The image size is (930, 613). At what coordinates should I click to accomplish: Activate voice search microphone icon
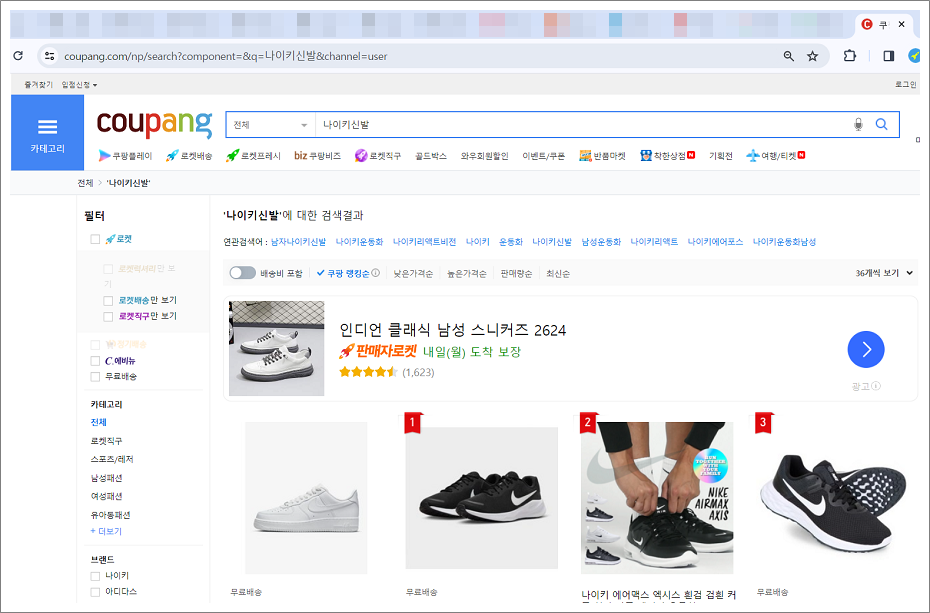tap(858, 124)
